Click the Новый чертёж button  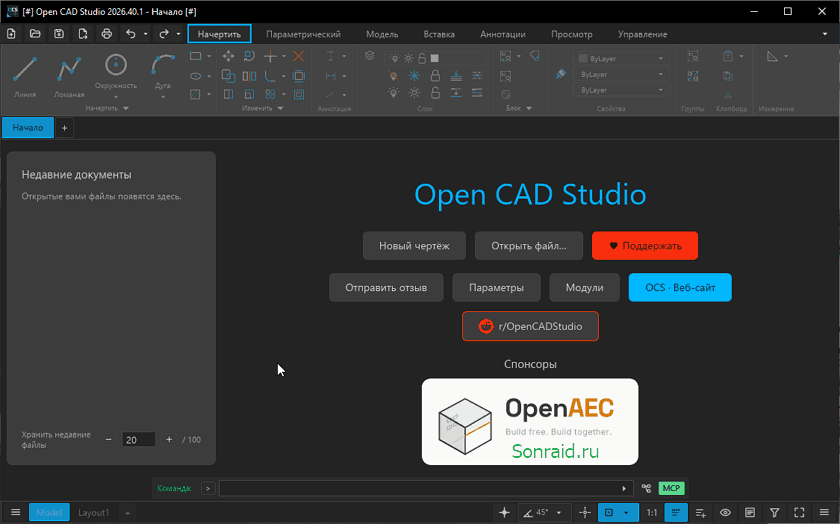[x=414, y=246]
